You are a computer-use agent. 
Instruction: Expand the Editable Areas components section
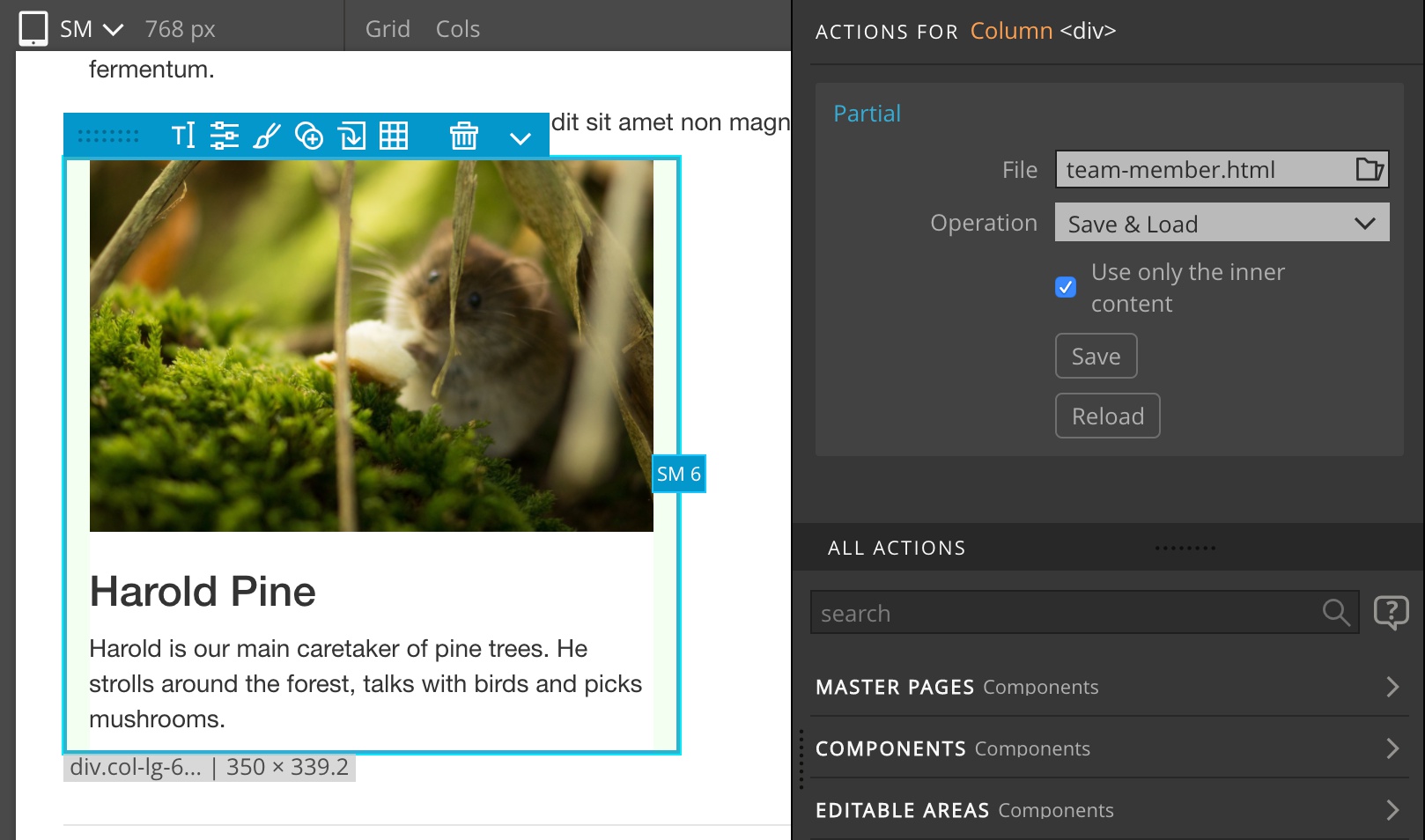tap(1109, 809)
